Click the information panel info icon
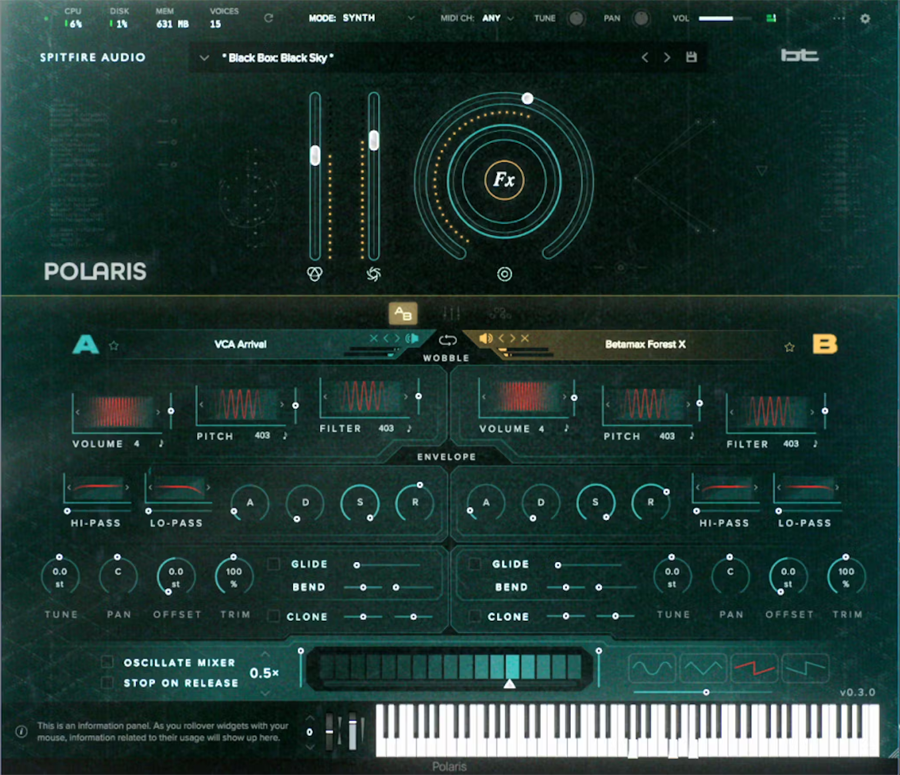This screenshot has width=900, height=775. tap(21, 731)
